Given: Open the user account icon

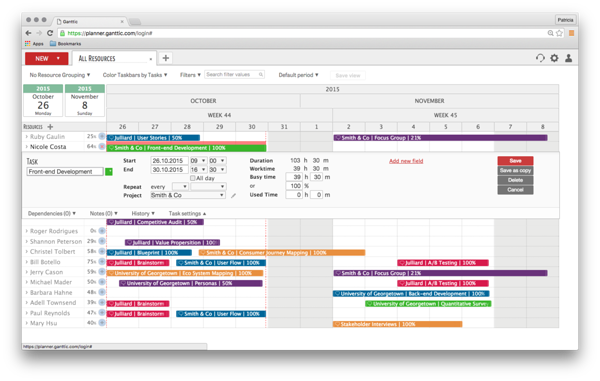Looking at the screenshot, I should 569,58.
